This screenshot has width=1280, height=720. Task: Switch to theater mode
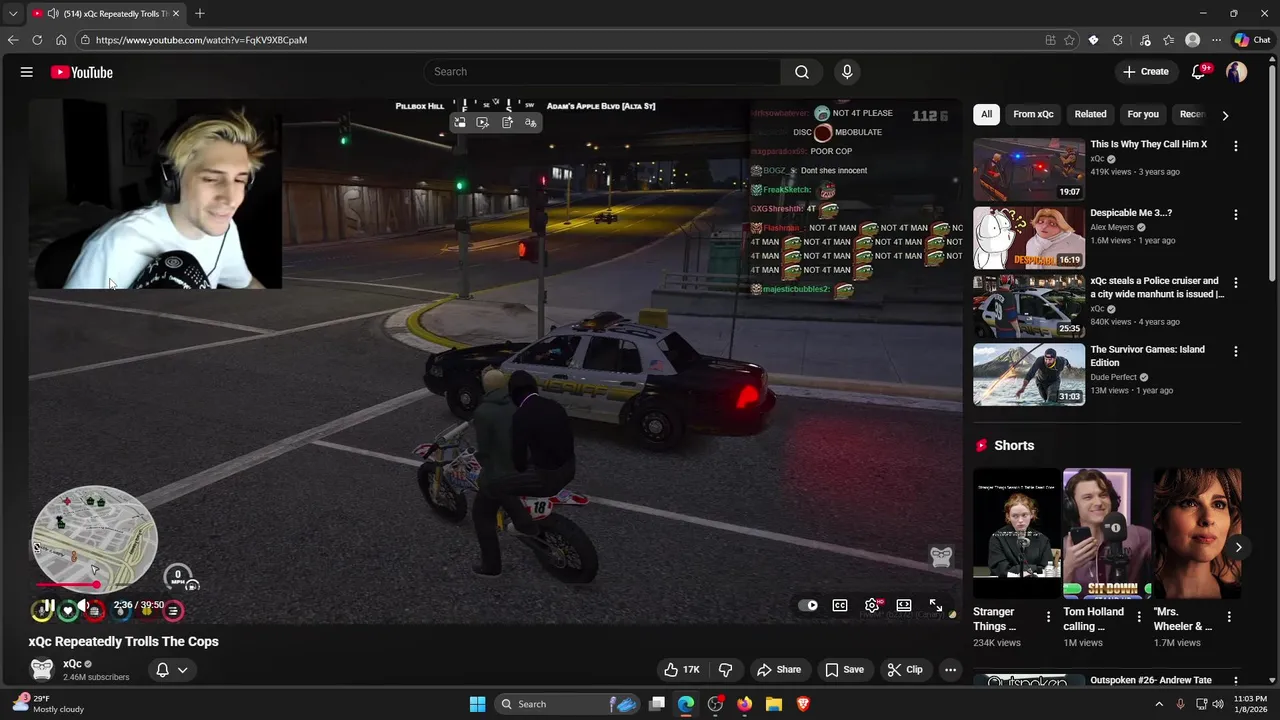904,605
